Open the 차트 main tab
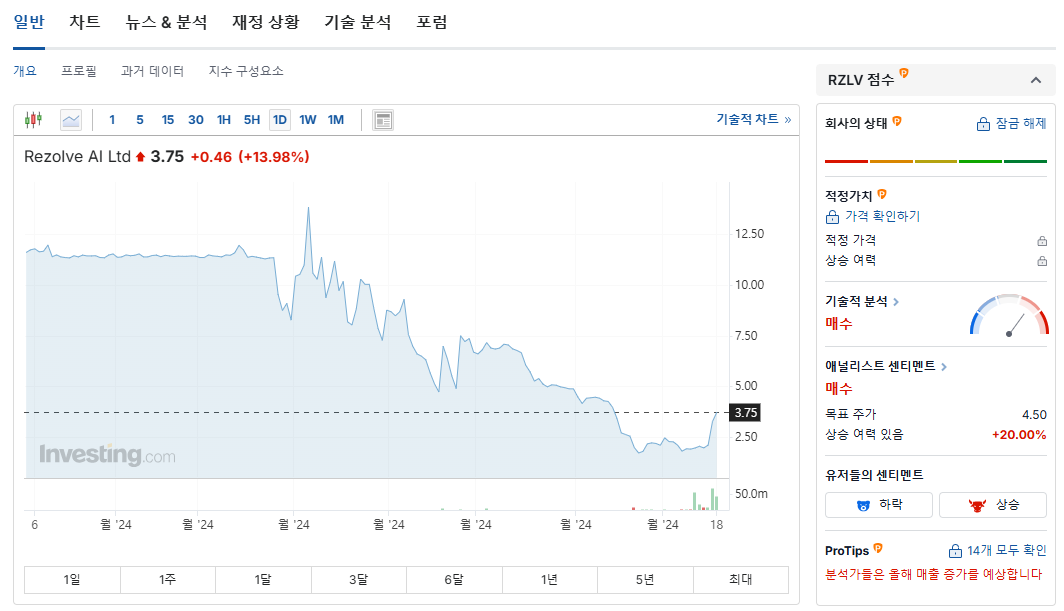Viewport: 1064px width, 611px height. (x=85, y=22)
